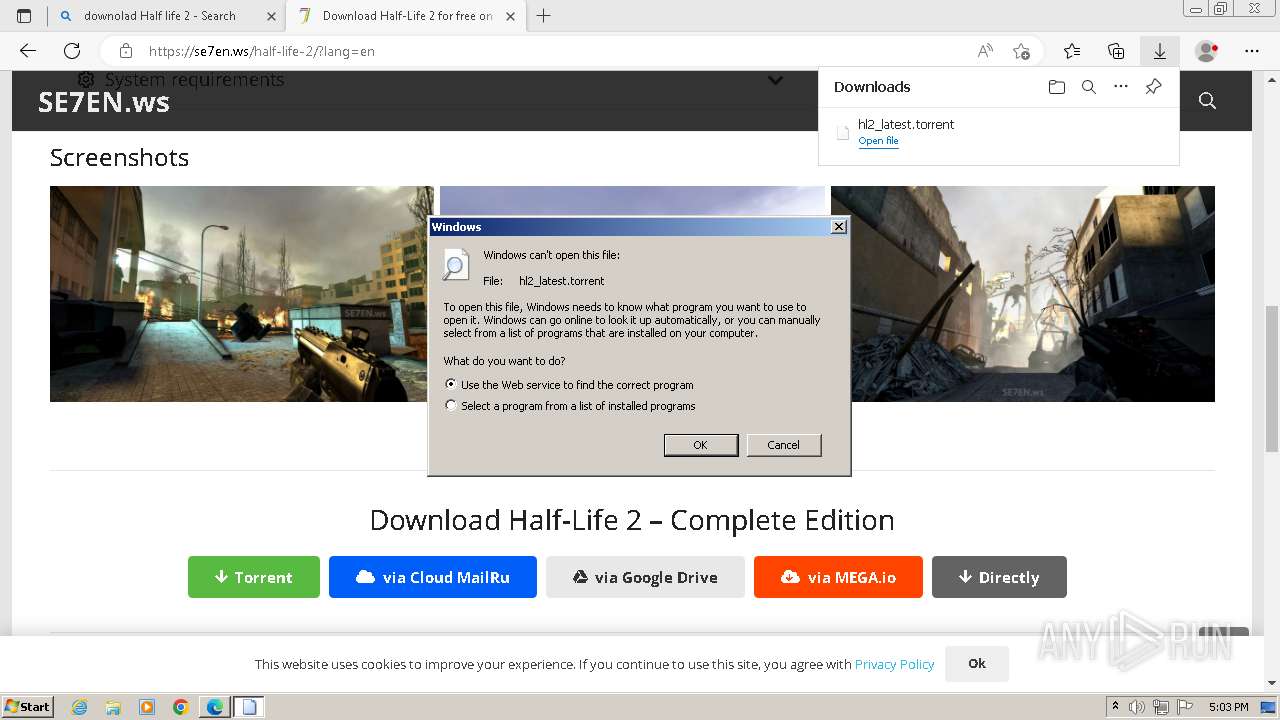1280x720 pixels.
Task: Go back using browser back arrow
Action: click(x=28, y=51)
